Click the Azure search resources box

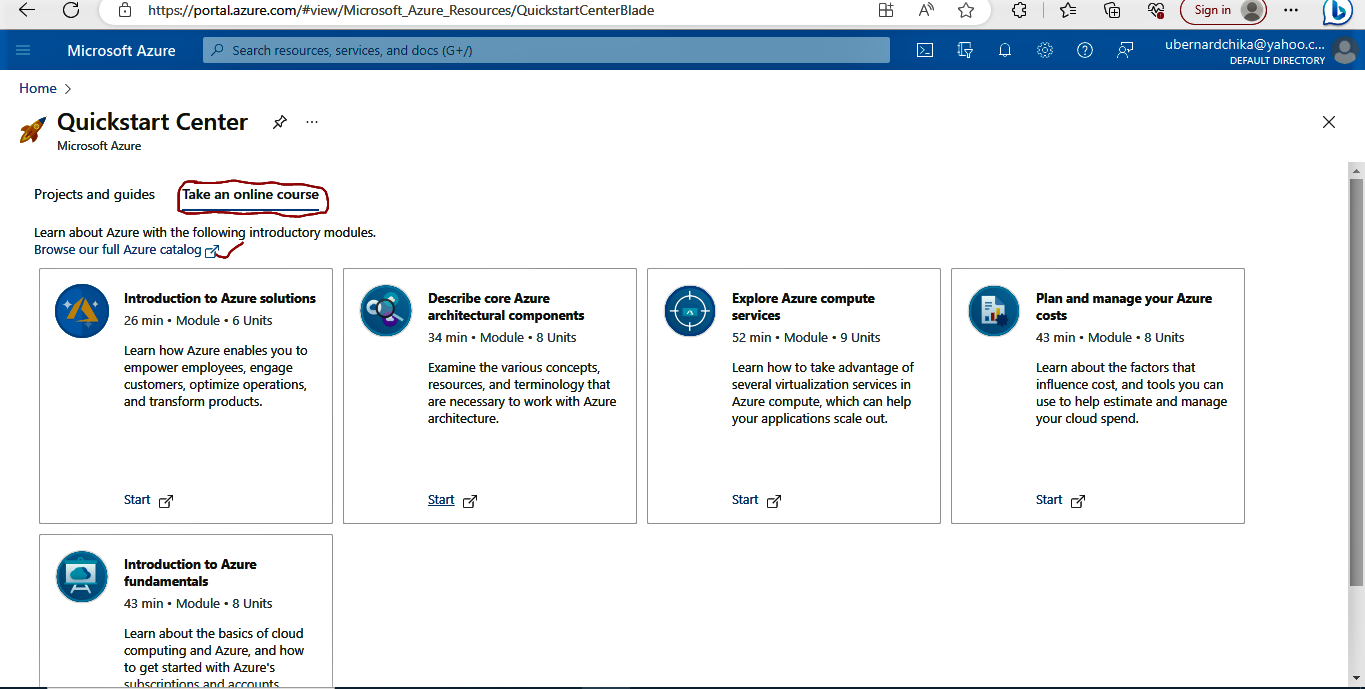(x=546, y=50)
